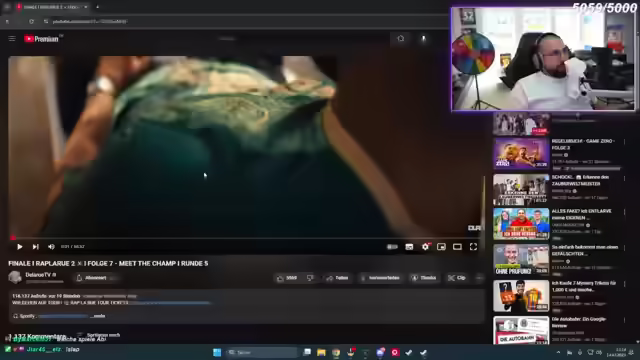This screenshot has height=360, width=640.
Task: Open the YouTube hamburger guide menu
Action: [12, 38]
